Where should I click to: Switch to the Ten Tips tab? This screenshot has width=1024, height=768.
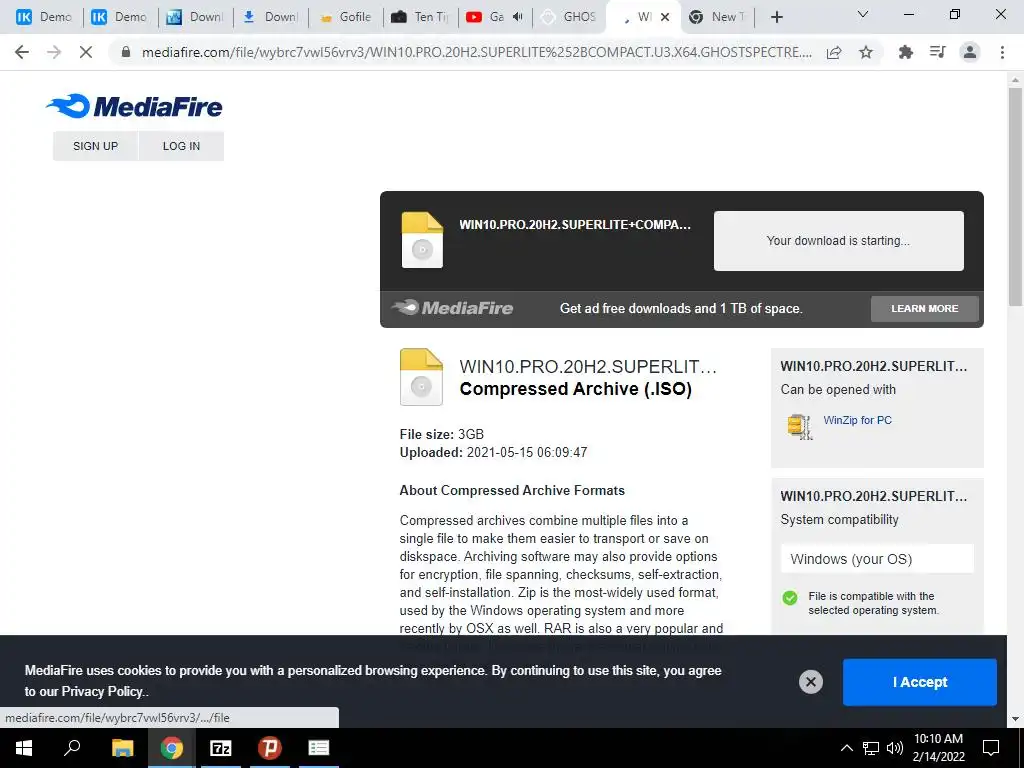pyautogui.click(x=421, y=17)
